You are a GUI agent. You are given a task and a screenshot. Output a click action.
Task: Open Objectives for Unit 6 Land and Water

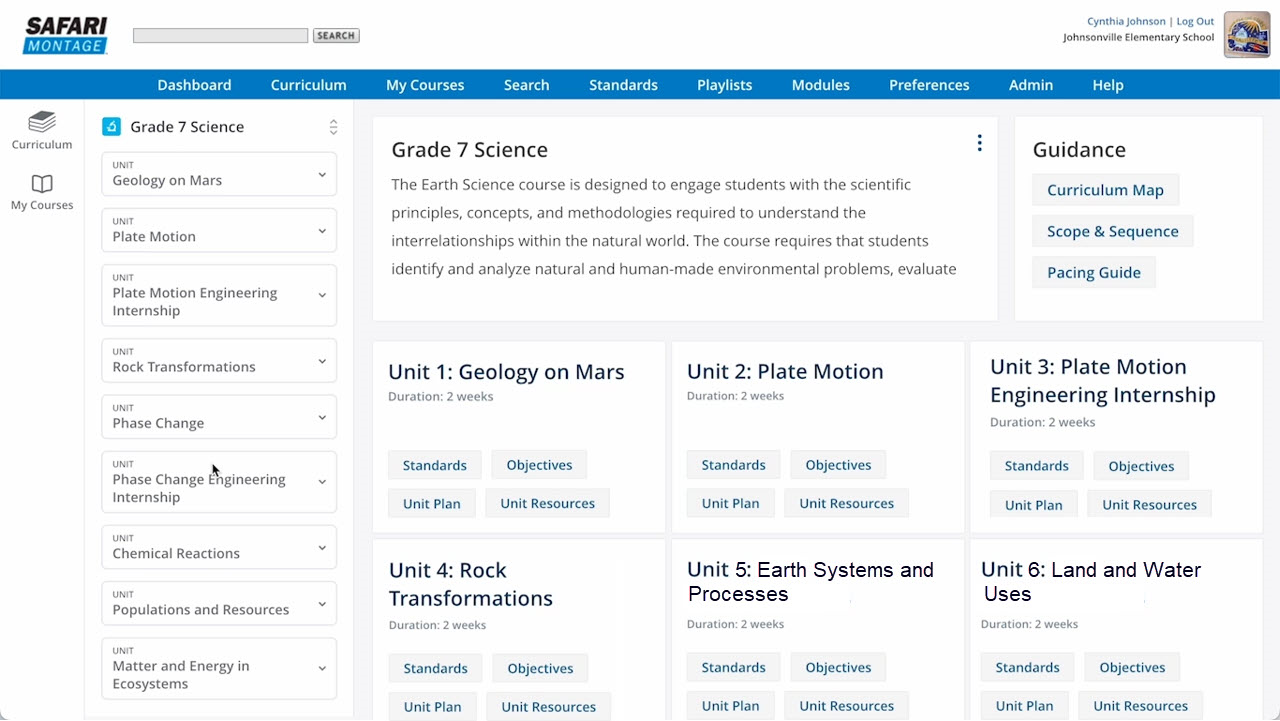coord(1132,667)
